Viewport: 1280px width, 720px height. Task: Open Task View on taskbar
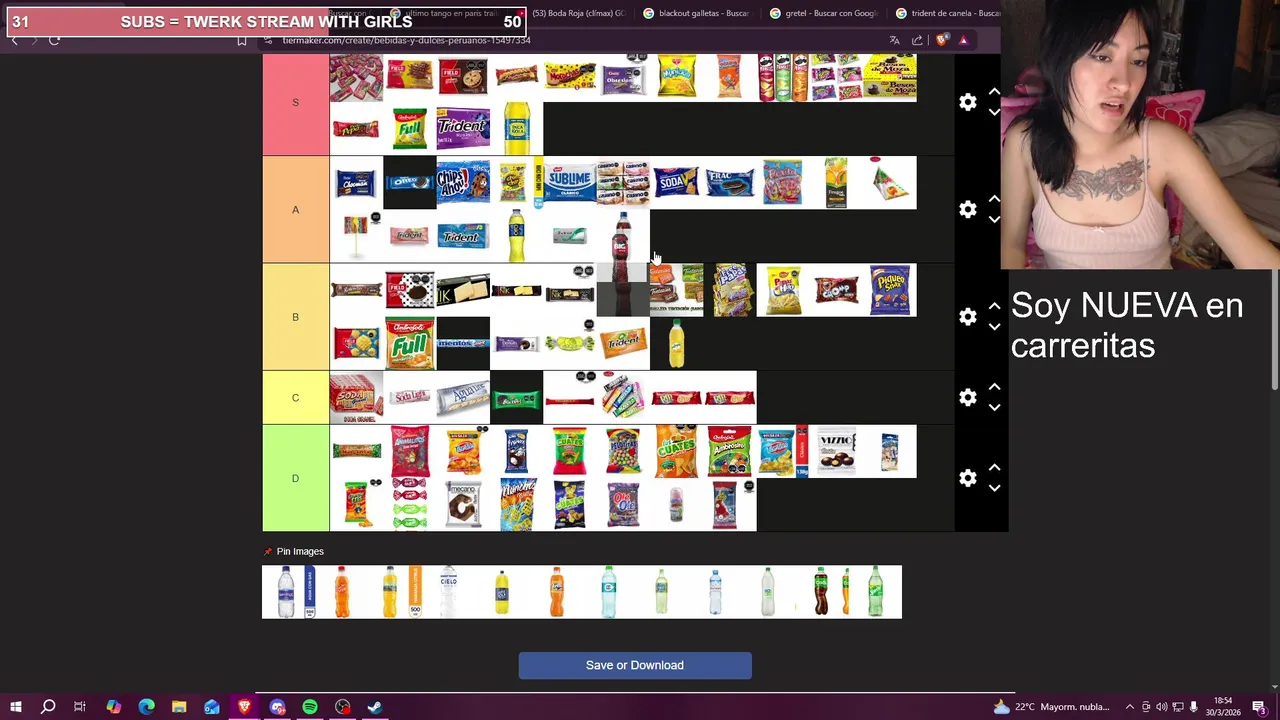80,707
